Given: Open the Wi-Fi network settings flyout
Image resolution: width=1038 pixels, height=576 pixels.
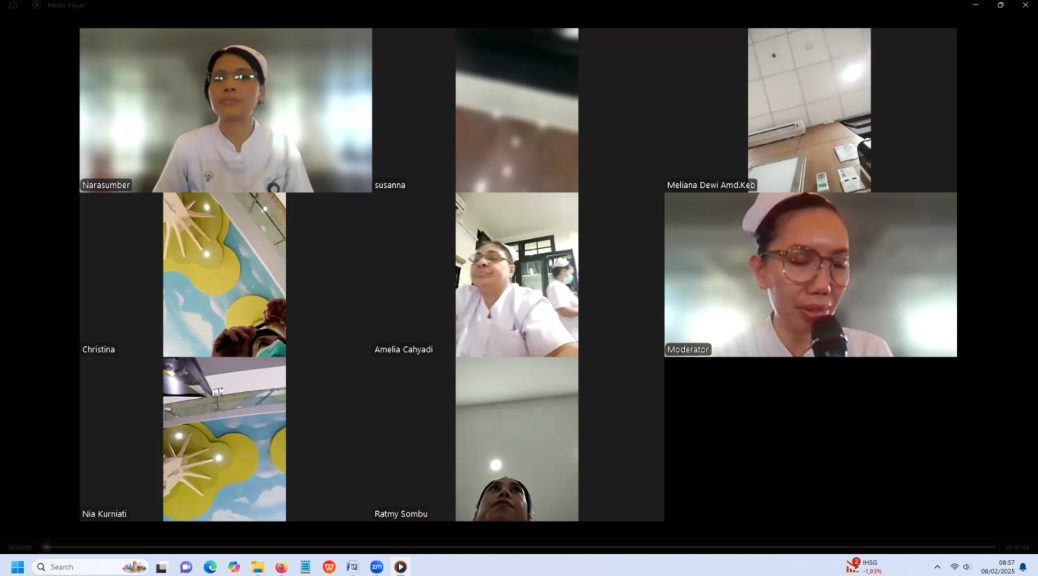Looking at the screenshot, I should pos(954,567).
